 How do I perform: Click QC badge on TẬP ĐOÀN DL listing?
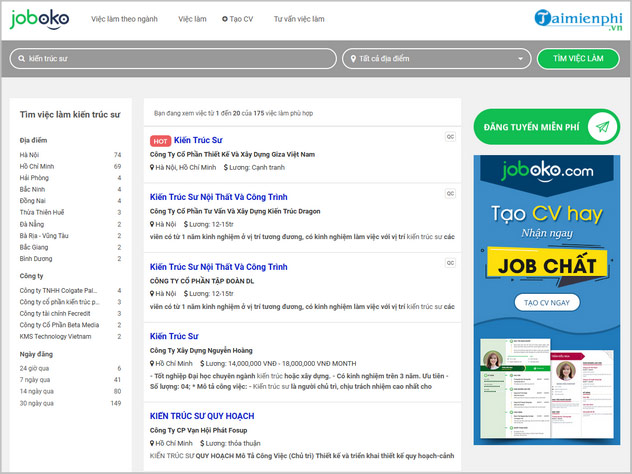tap(450, 263)
